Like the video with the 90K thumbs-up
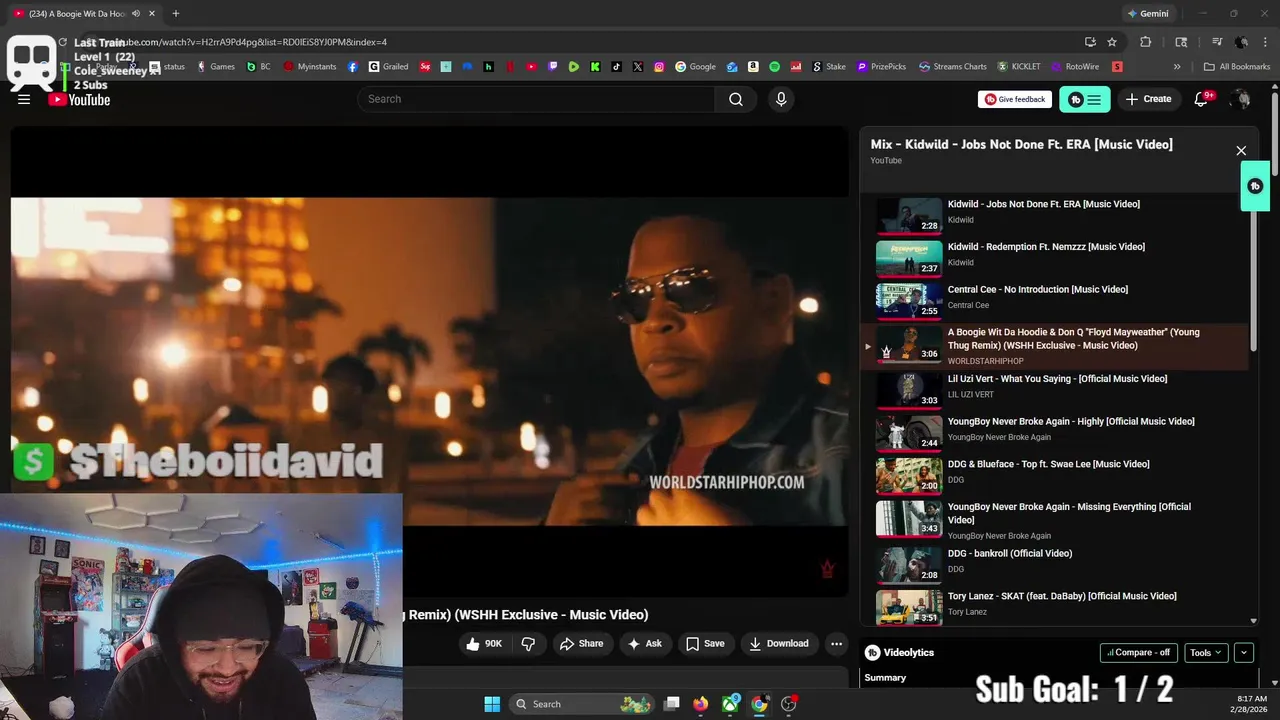1280x720 pixels. [x=485, y=643]
